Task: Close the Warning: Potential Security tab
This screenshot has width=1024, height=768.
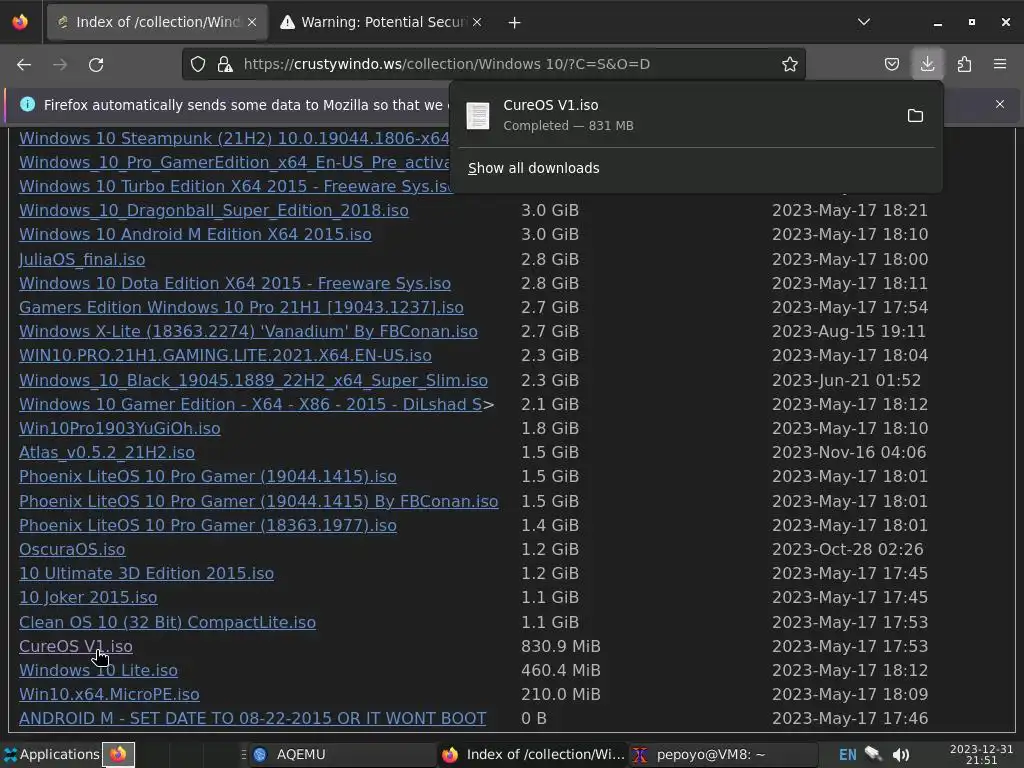Action: coord(477,22)
